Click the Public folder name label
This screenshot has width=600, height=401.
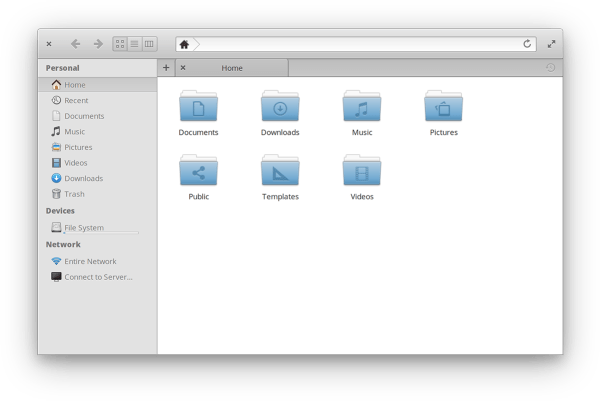click(199, 197)
